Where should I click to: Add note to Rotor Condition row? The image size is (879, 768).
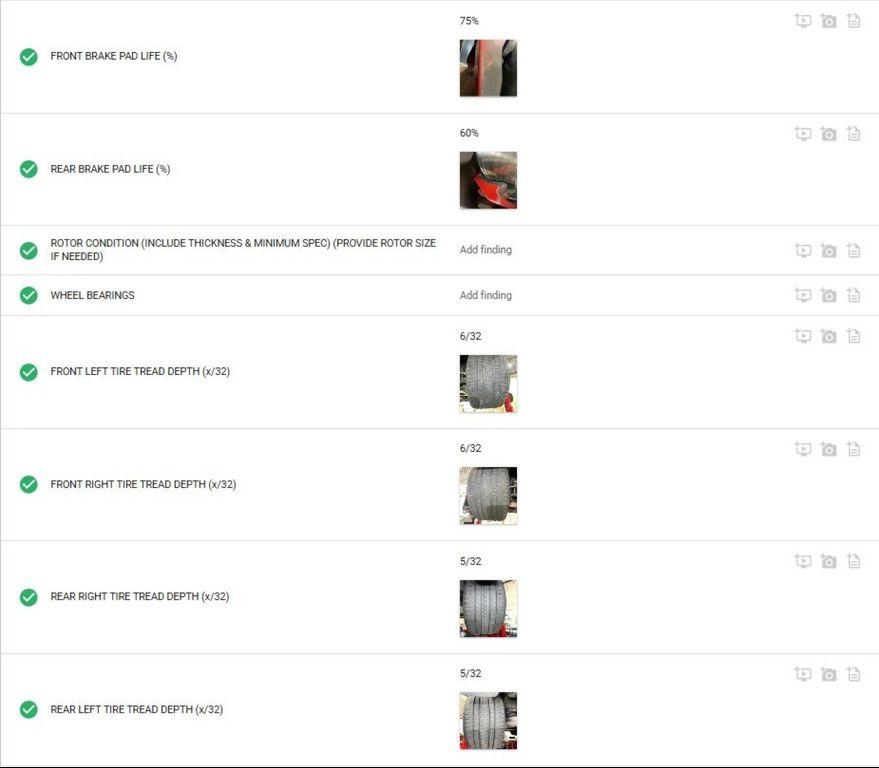point(854,250)
